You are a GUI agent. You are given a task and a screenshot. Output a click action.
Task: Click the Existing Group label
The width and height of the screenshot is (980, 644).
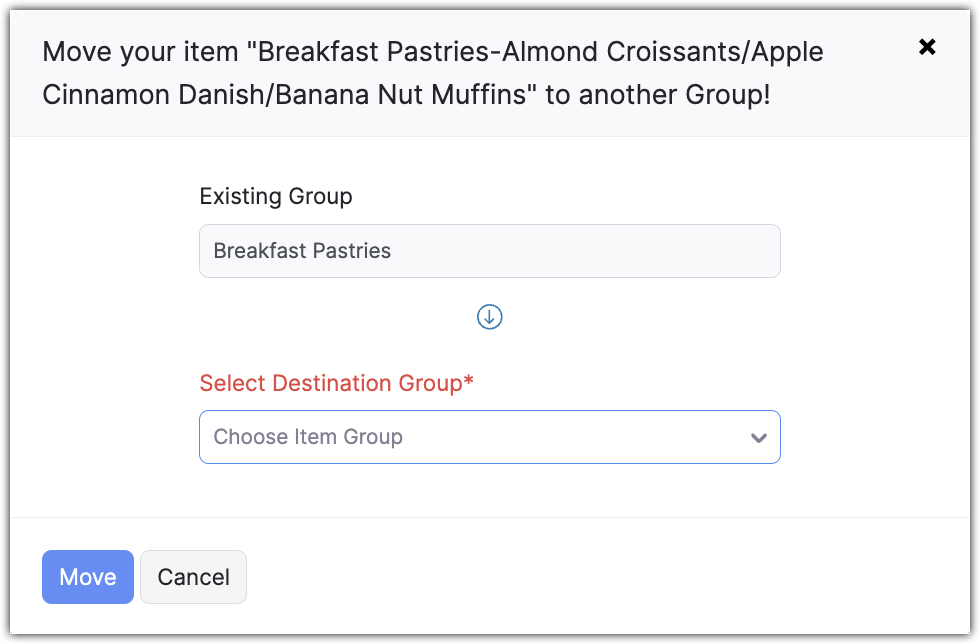point(276,196)
